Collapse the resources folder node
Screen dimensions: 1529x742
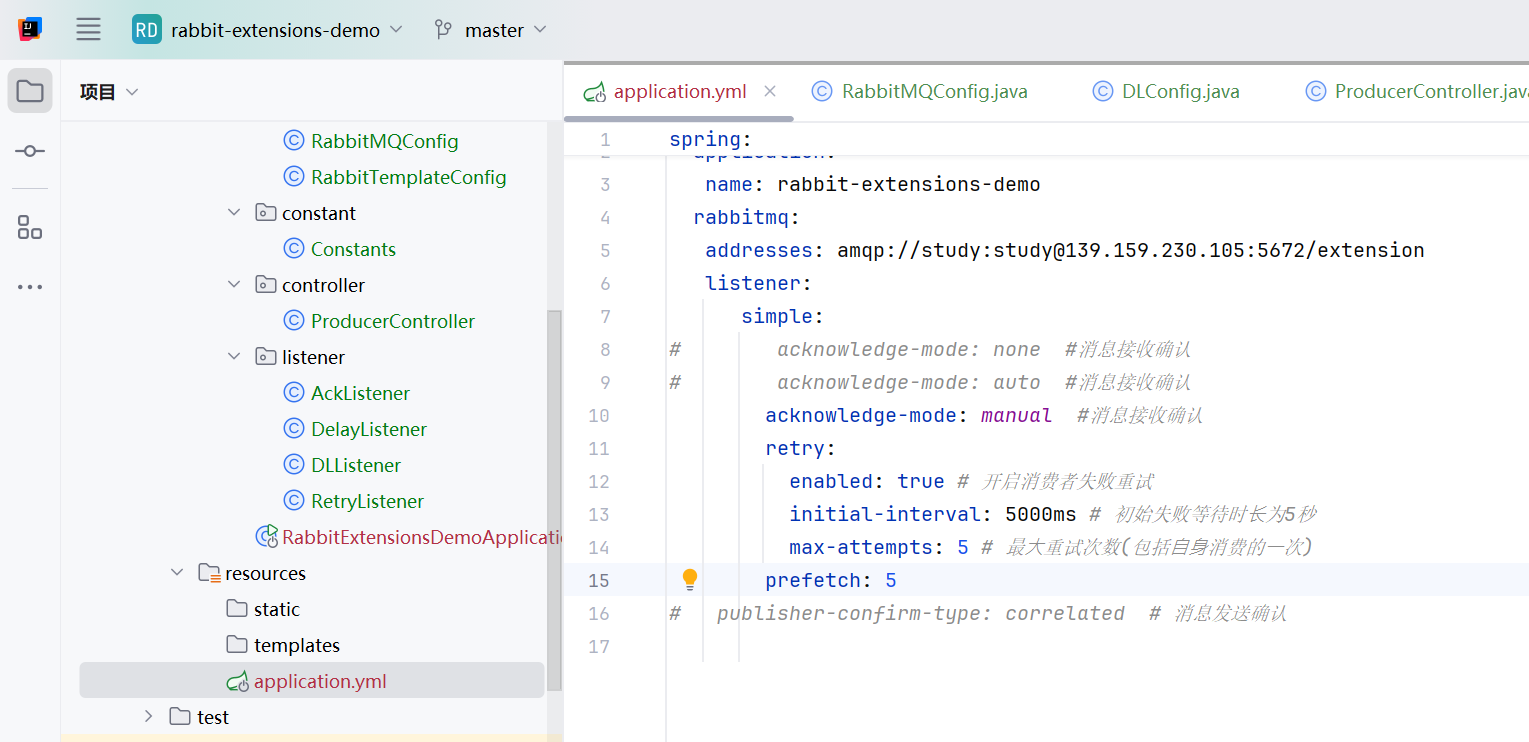pos(177,573)
